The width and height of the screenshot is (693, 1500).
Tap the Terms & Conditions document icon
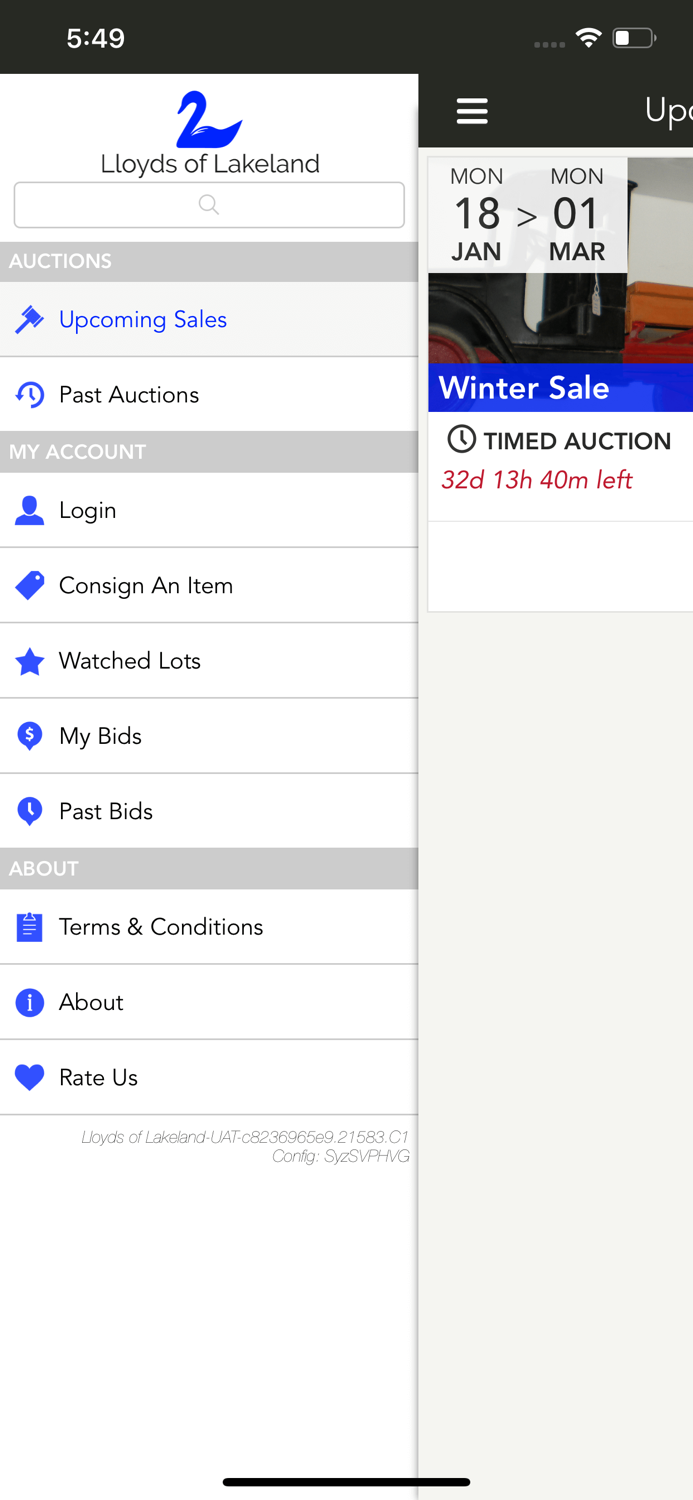coord(29,926)
